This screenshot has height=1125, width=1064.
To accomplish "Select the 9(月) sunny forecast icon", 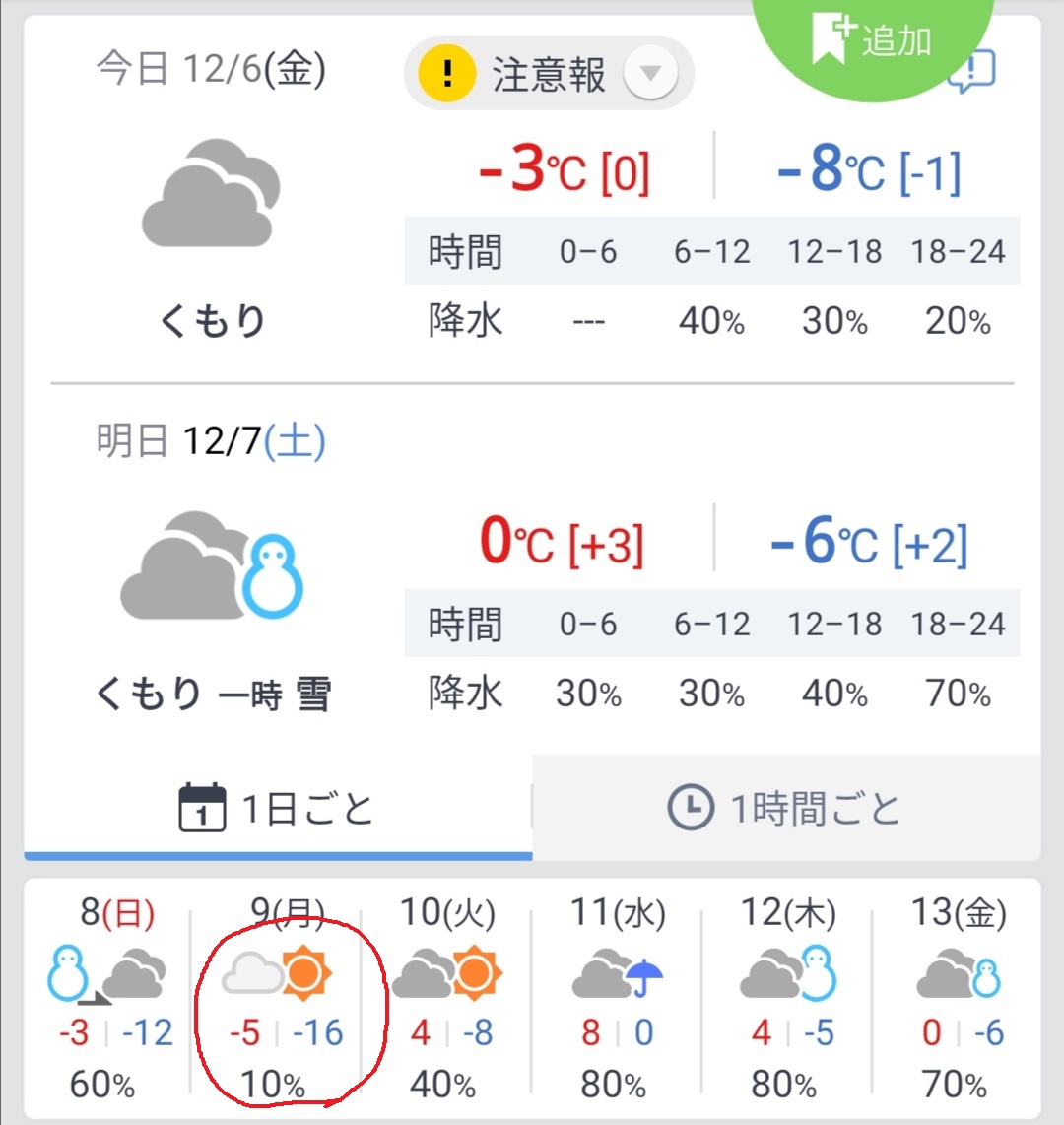I will tap(277, 974).
